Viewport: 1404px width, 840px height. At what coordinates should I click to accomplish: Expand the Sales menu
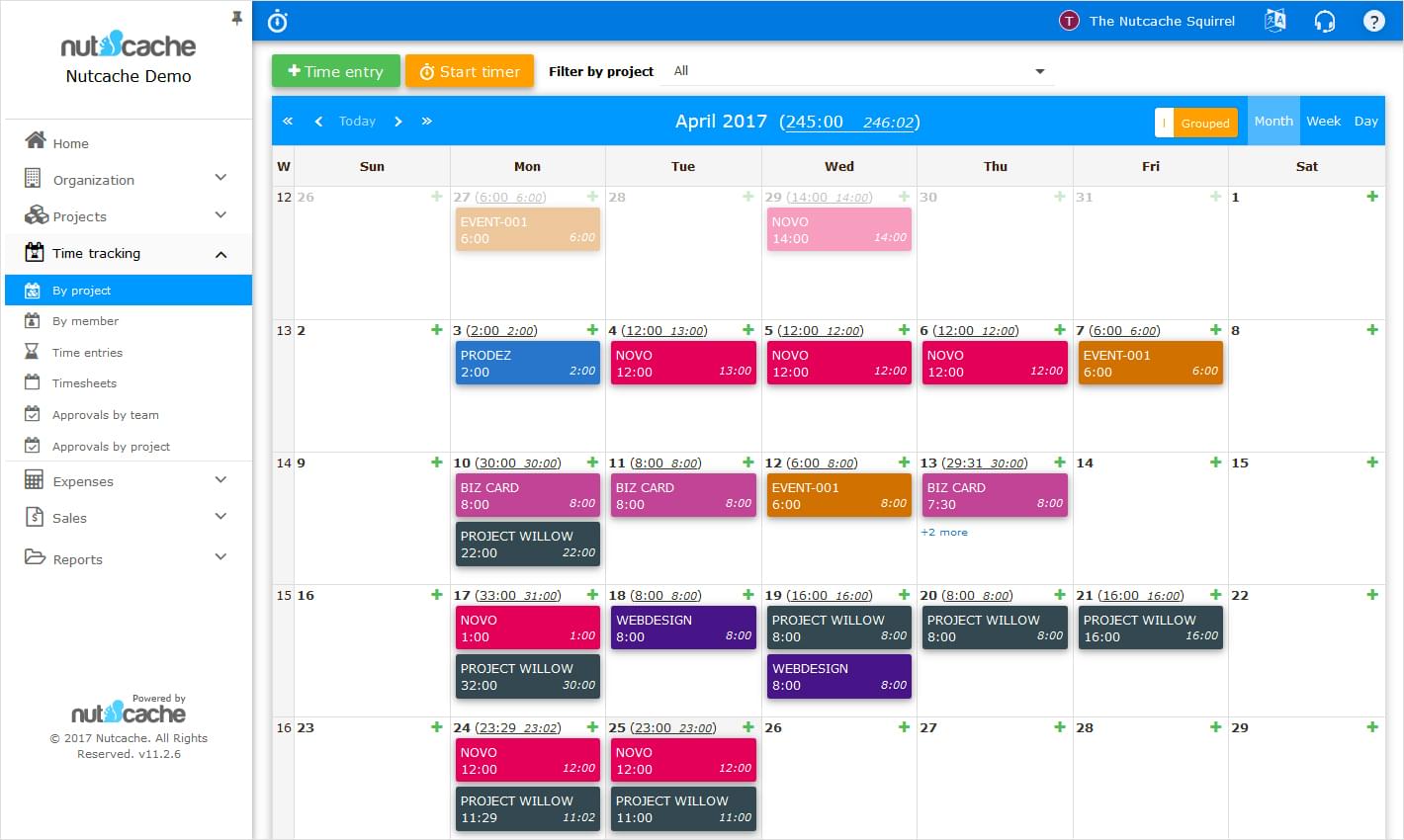coord(220,516)
